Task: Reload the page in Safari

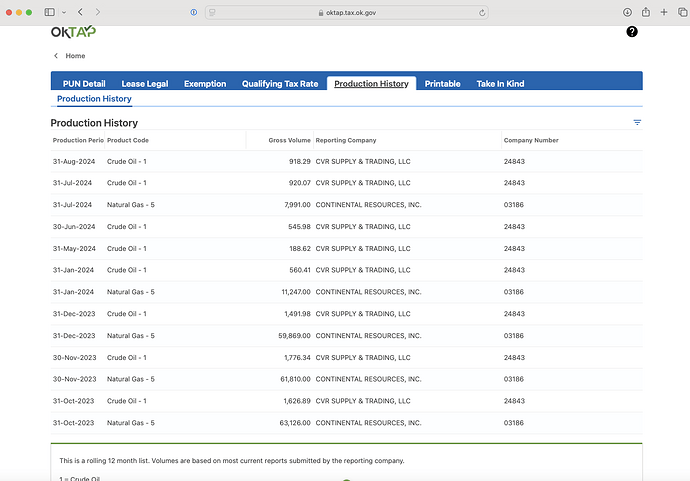Action: click(x=483, y=12)
